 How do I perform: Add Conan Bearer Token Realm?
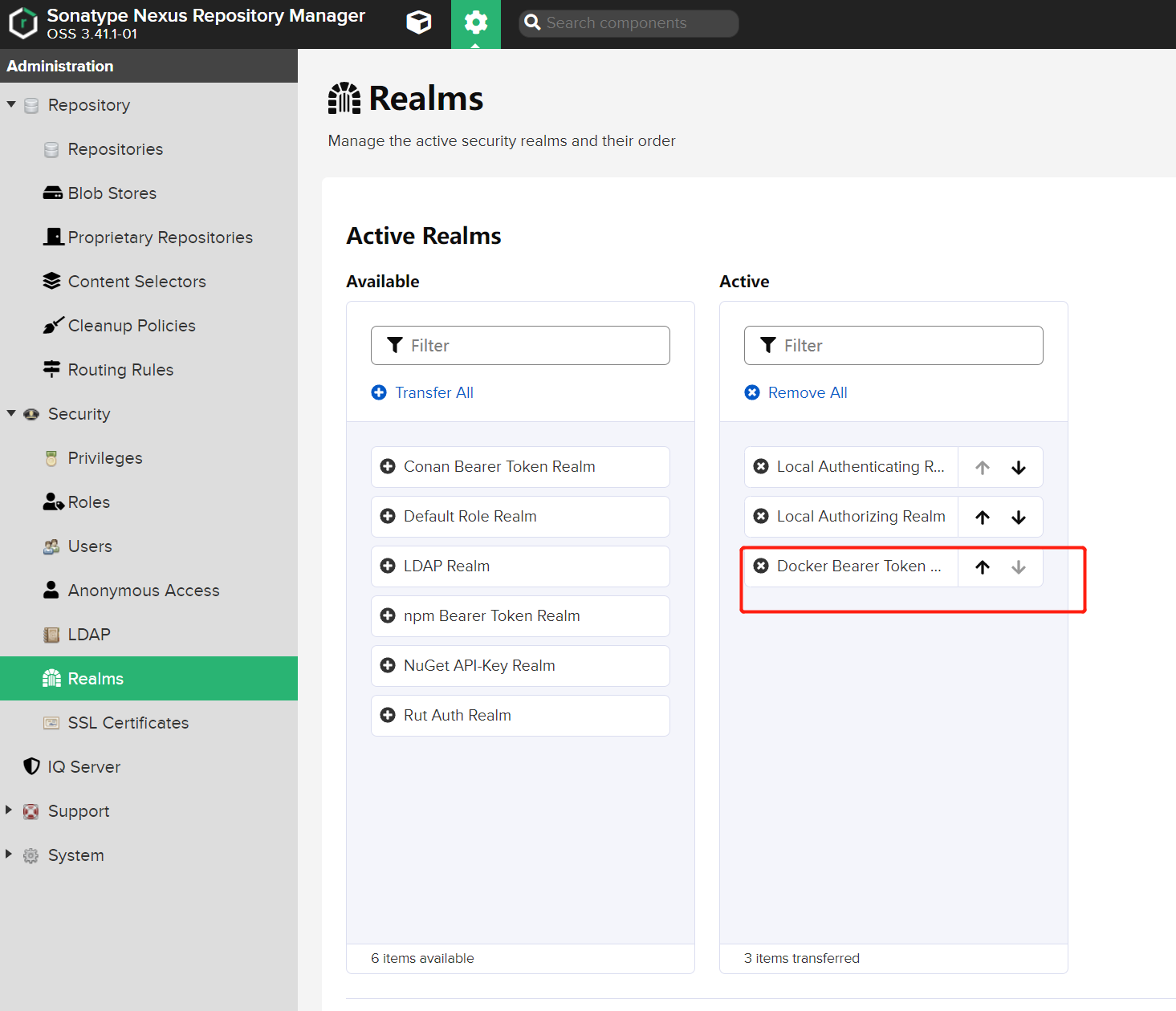click(520, 467)
